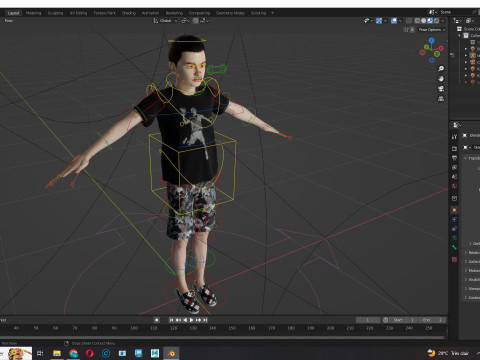Click the Start frame field
The height and width of the screenshot is (360, 480).
(403, 320)
